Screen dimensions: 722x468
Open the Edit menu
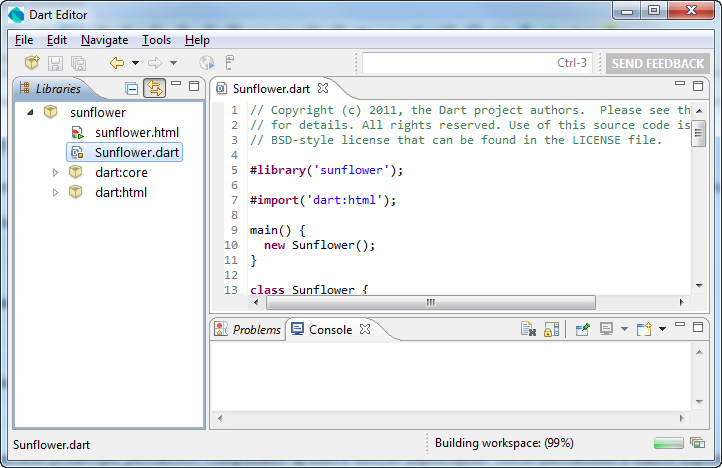(57, 40)
